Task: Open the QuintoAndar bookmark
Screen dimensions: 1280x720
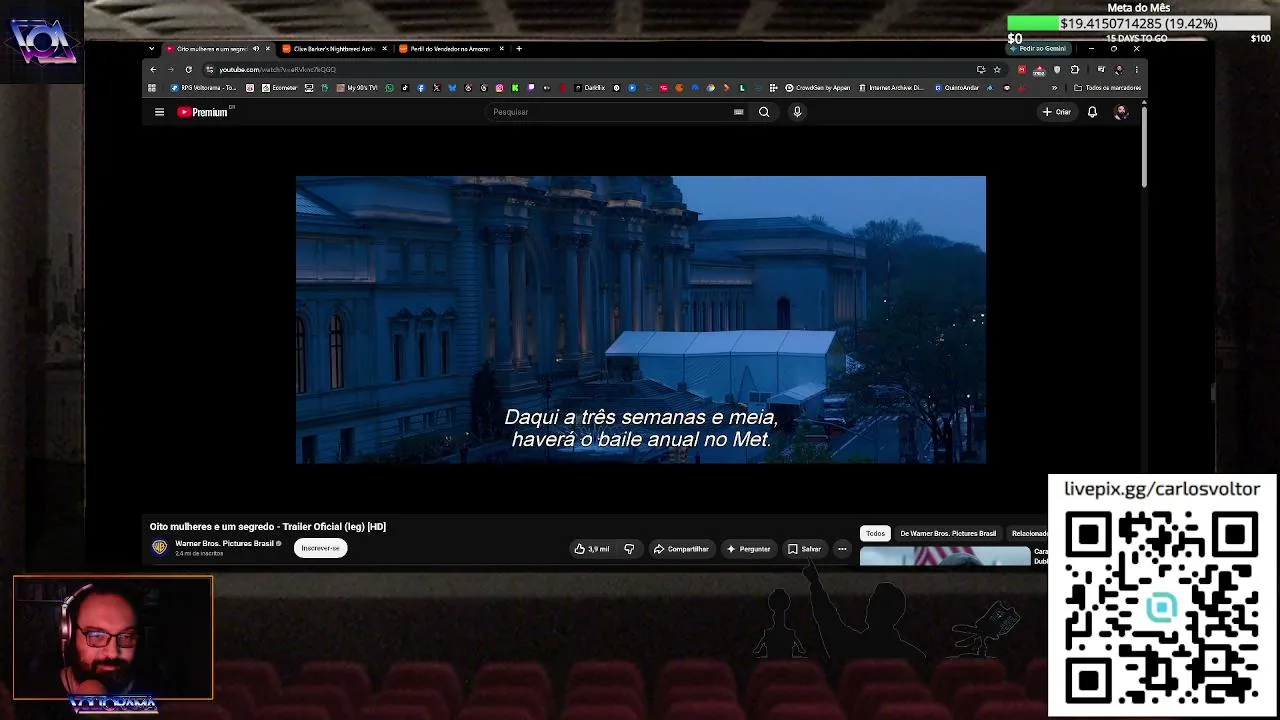Action: (x=957, y=88)
